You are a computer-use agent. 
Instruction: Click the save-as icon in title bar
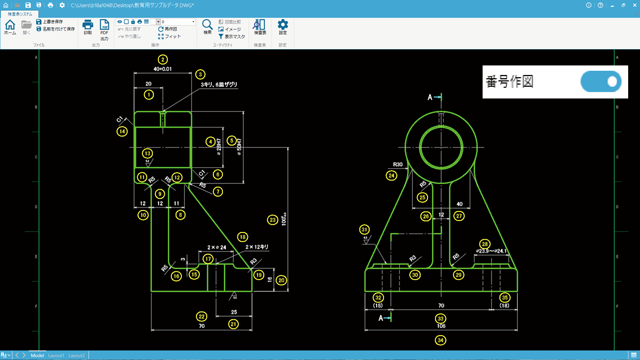pyautogui.click(x=39, y=5)
